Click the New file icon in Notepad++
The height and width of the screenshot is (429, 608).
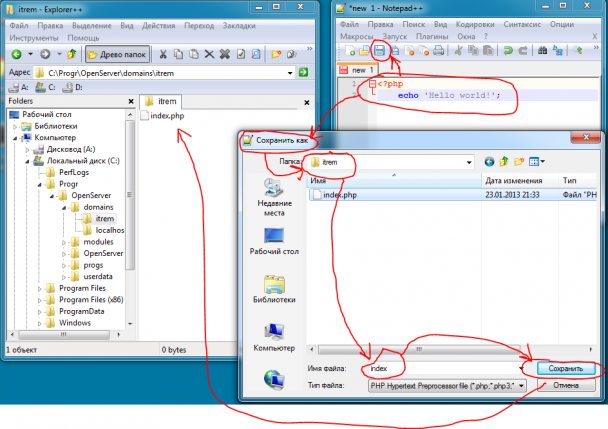(x=350, y=50)
